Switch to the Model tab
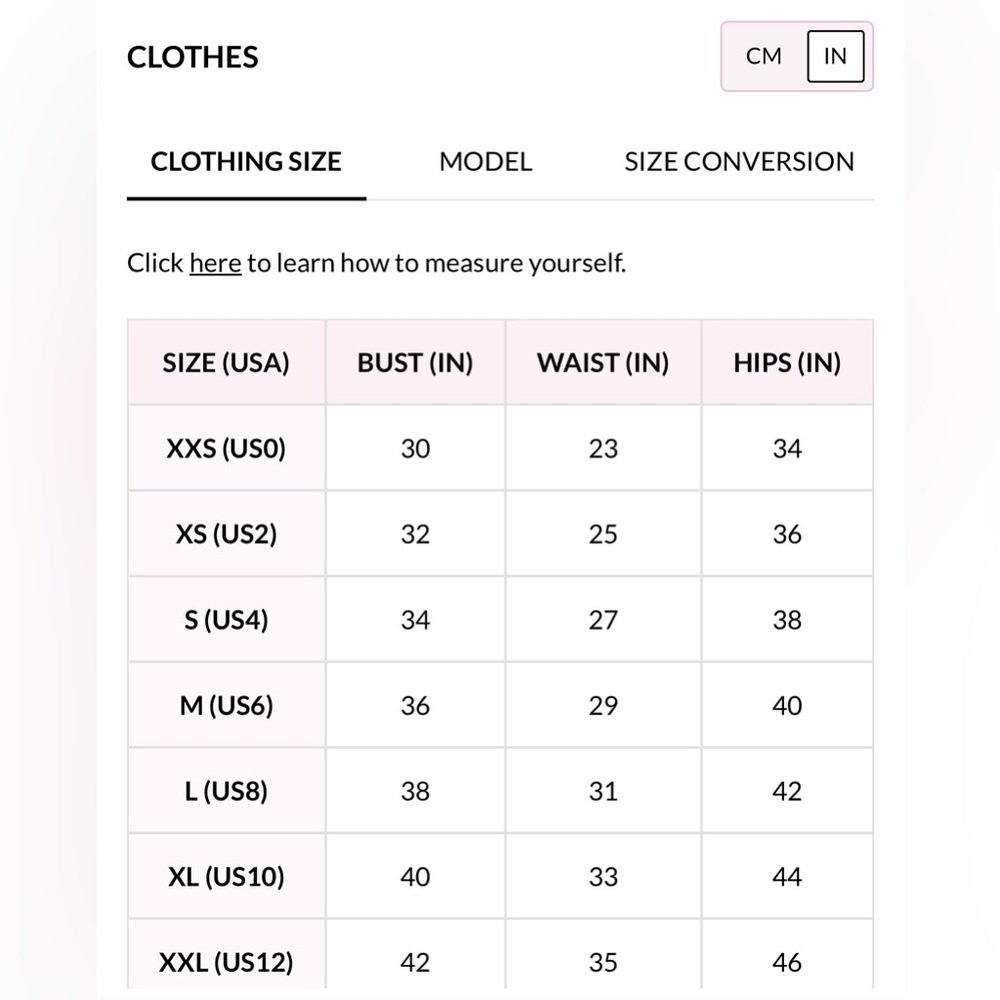The width and height of the screenshot is (1000, 1000). coord(485,162)
